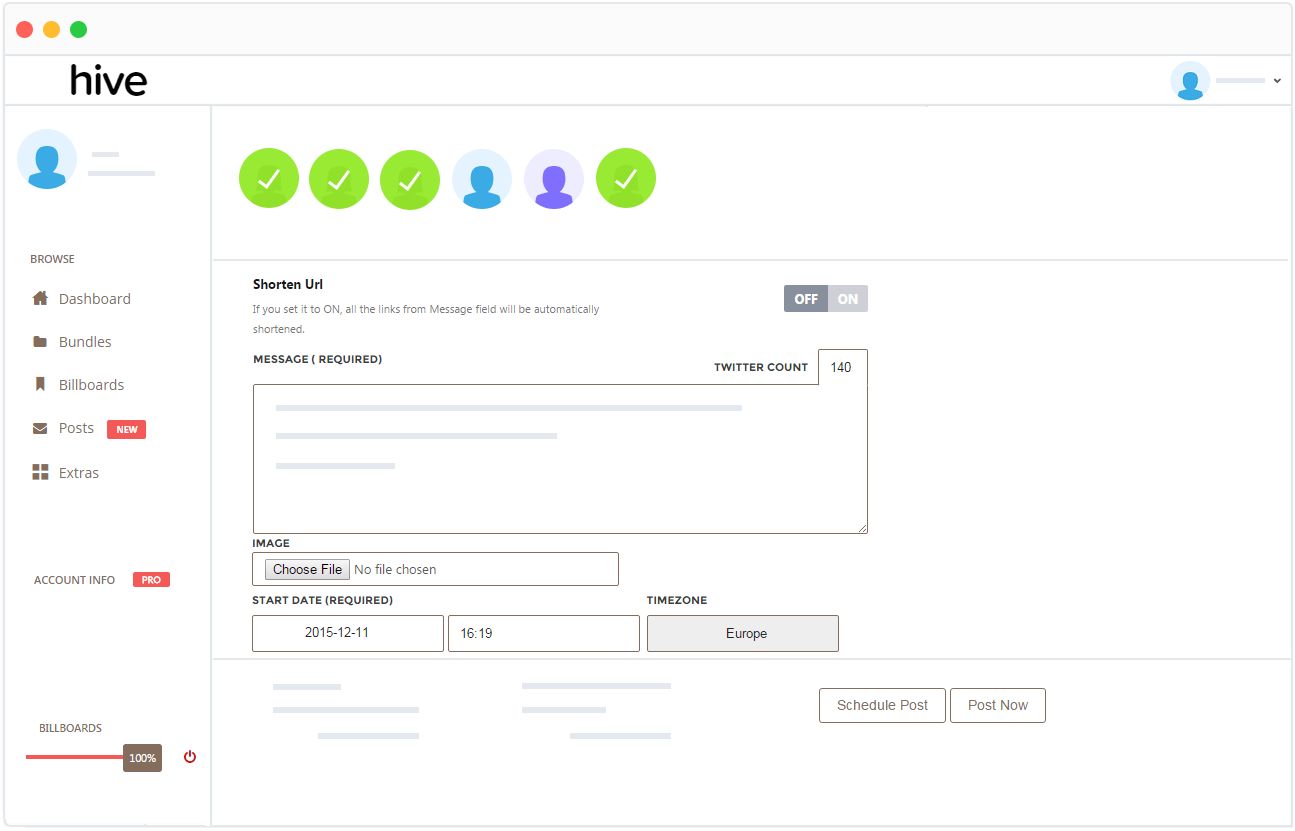The height and width of the screenshot is (831, 1295).
Task: Switch Shorten Url to OFF
Action: [805, 298]
